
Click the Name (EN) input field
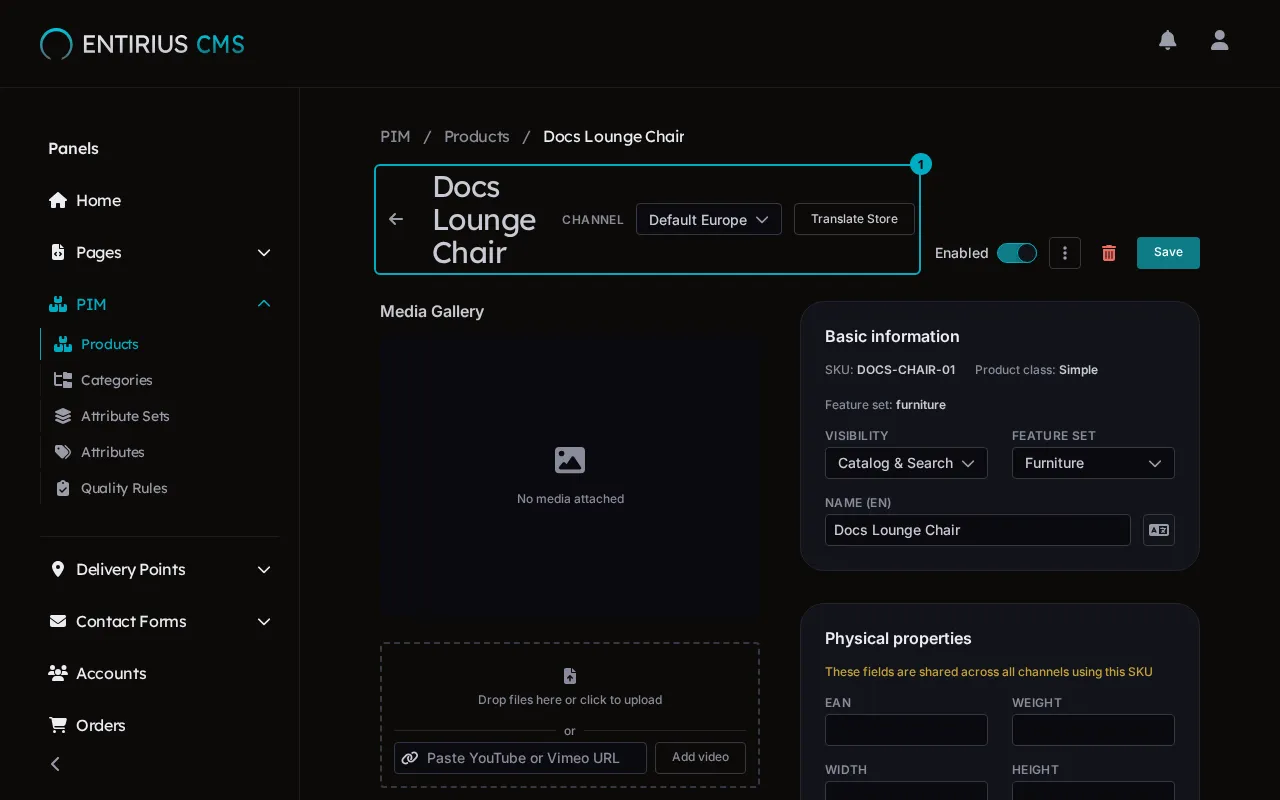click(978, 530)
